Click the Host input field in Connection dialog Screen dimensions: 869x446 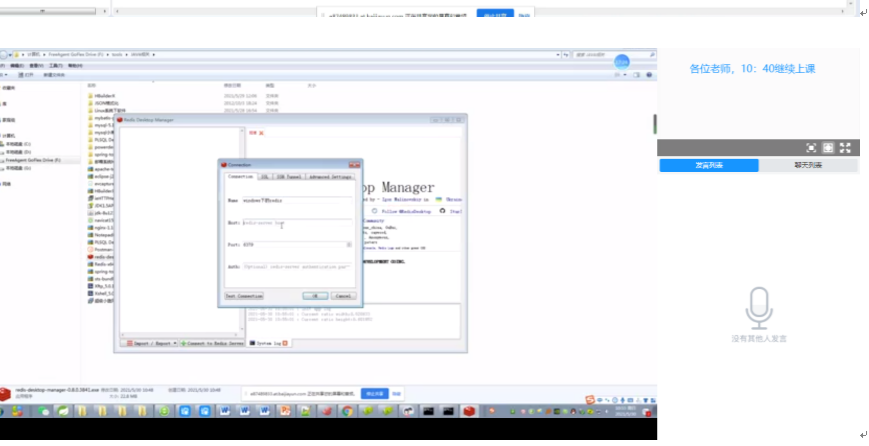pyautogui.click(x=297, y=224)
